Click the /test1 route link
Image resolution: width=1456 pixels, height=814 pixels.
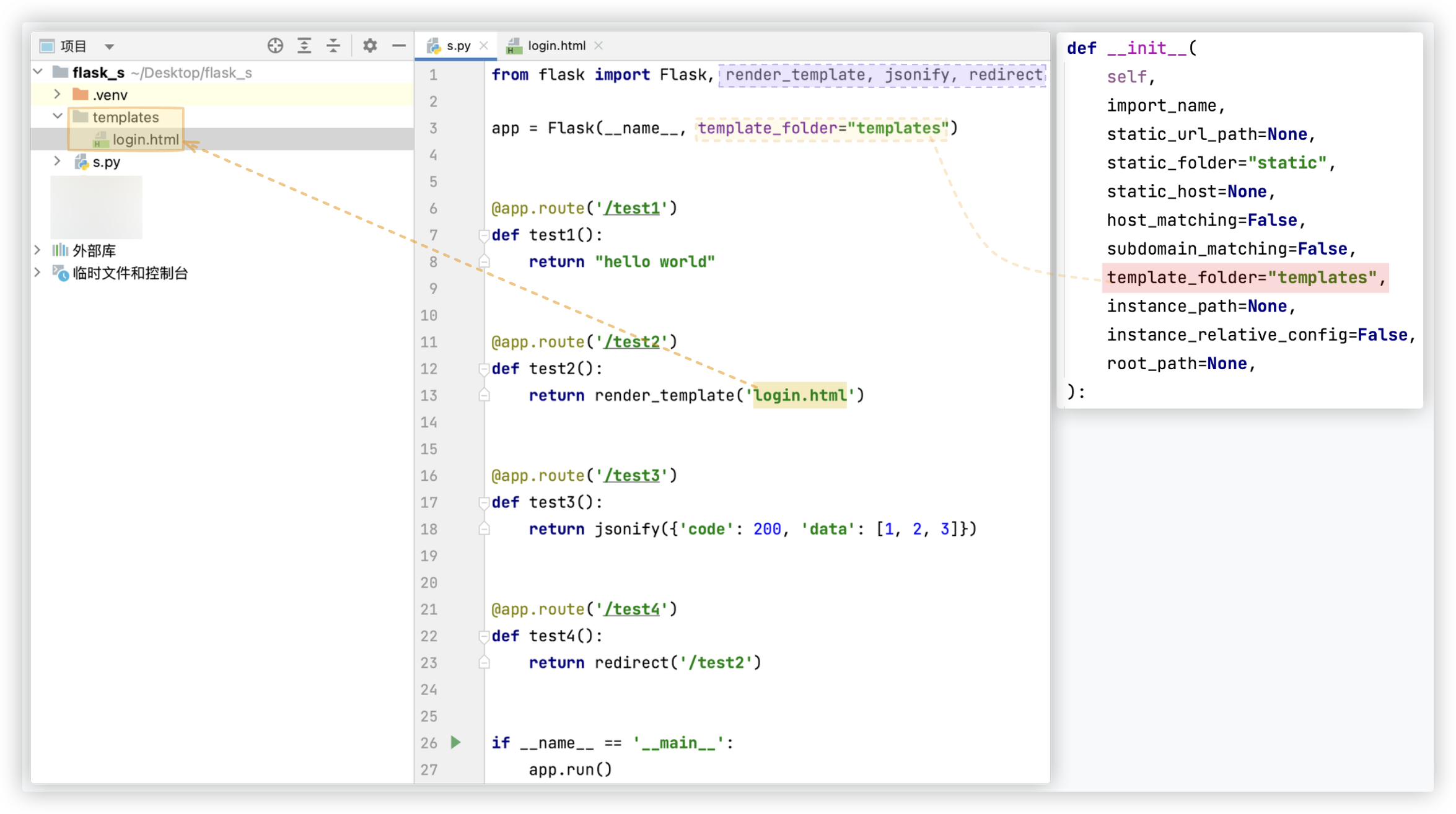[x=632, y=208]
